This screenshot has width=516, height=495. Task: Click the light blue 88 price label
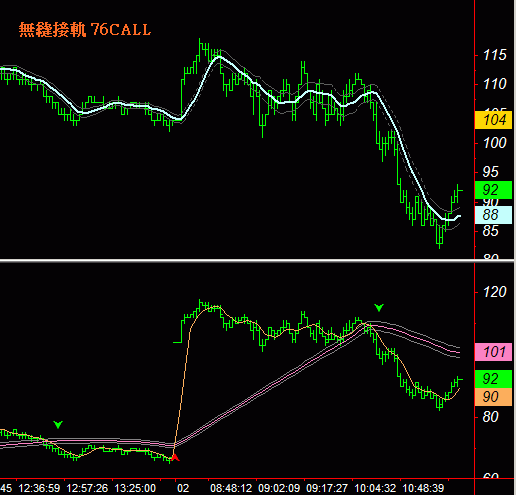pyautogui.click(x=493, y=215)
